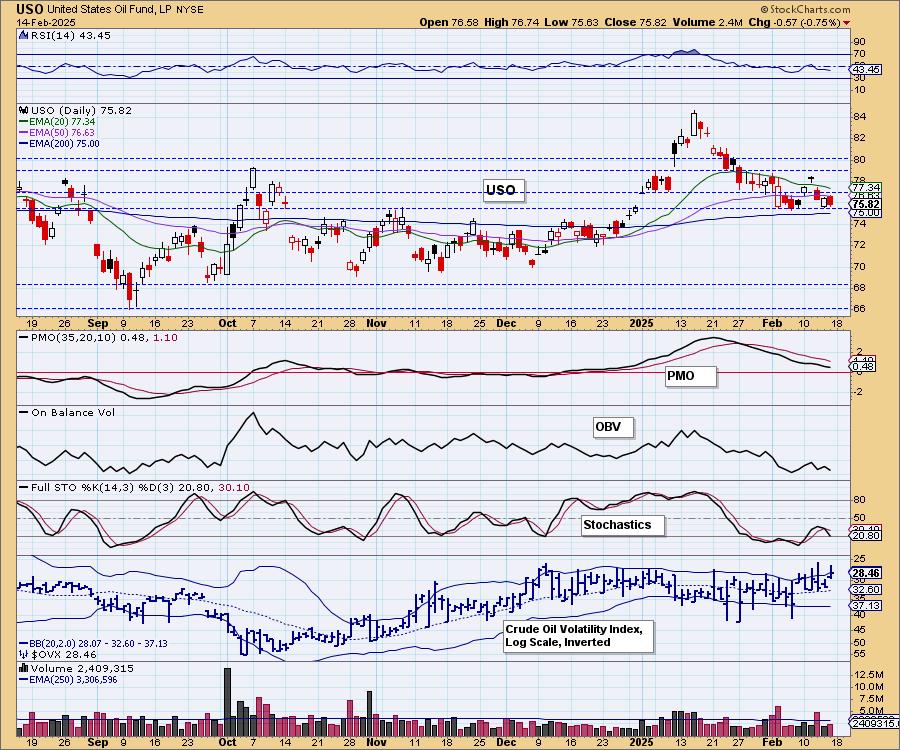Click the EMA(200) 75.00 legend entry
Image resolution: width=900 pixels, height=750 pixels.
(x=59, y=143)
